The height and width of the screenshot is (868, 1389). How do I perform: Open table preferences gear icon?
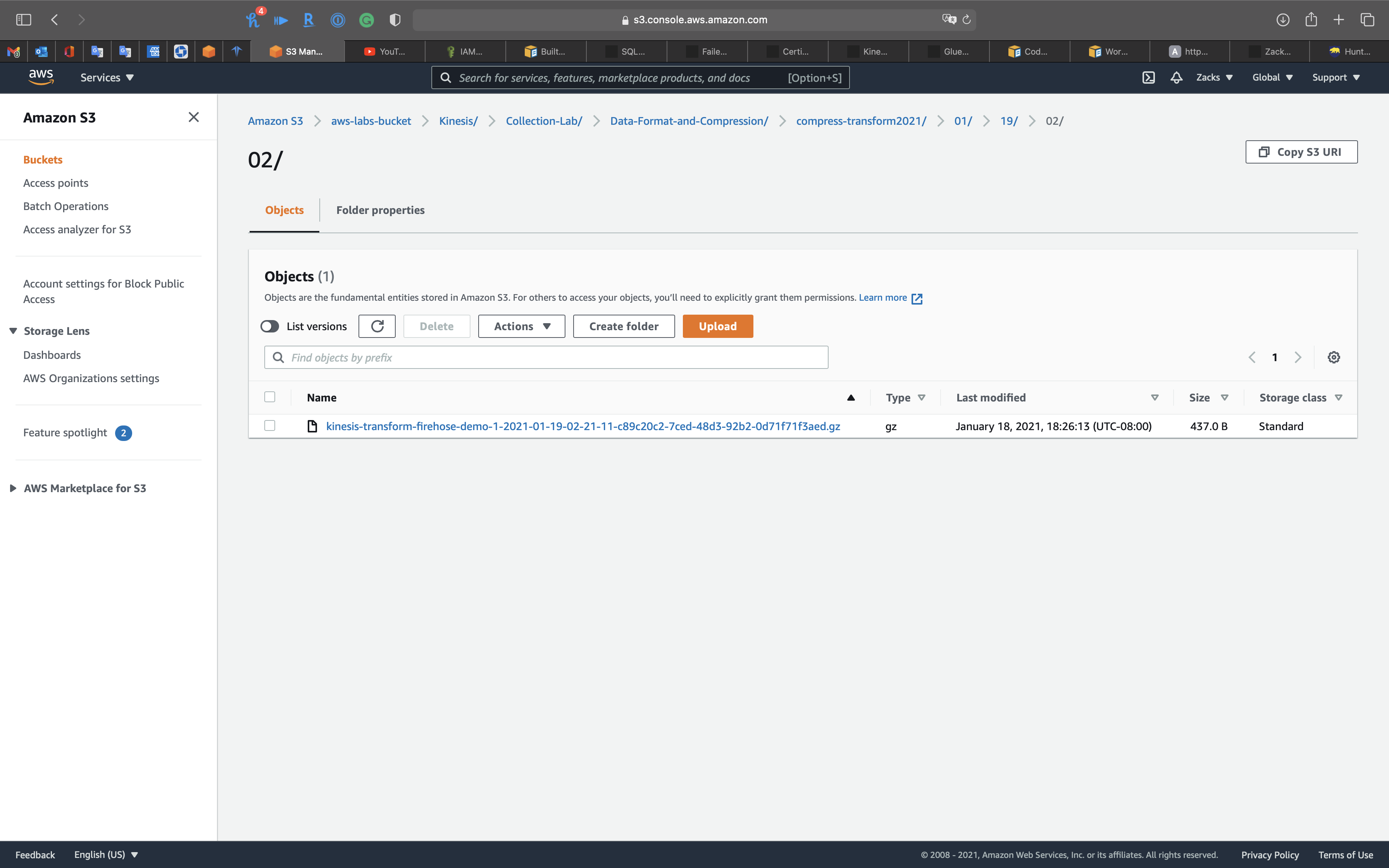click(x=1333, y=357)
